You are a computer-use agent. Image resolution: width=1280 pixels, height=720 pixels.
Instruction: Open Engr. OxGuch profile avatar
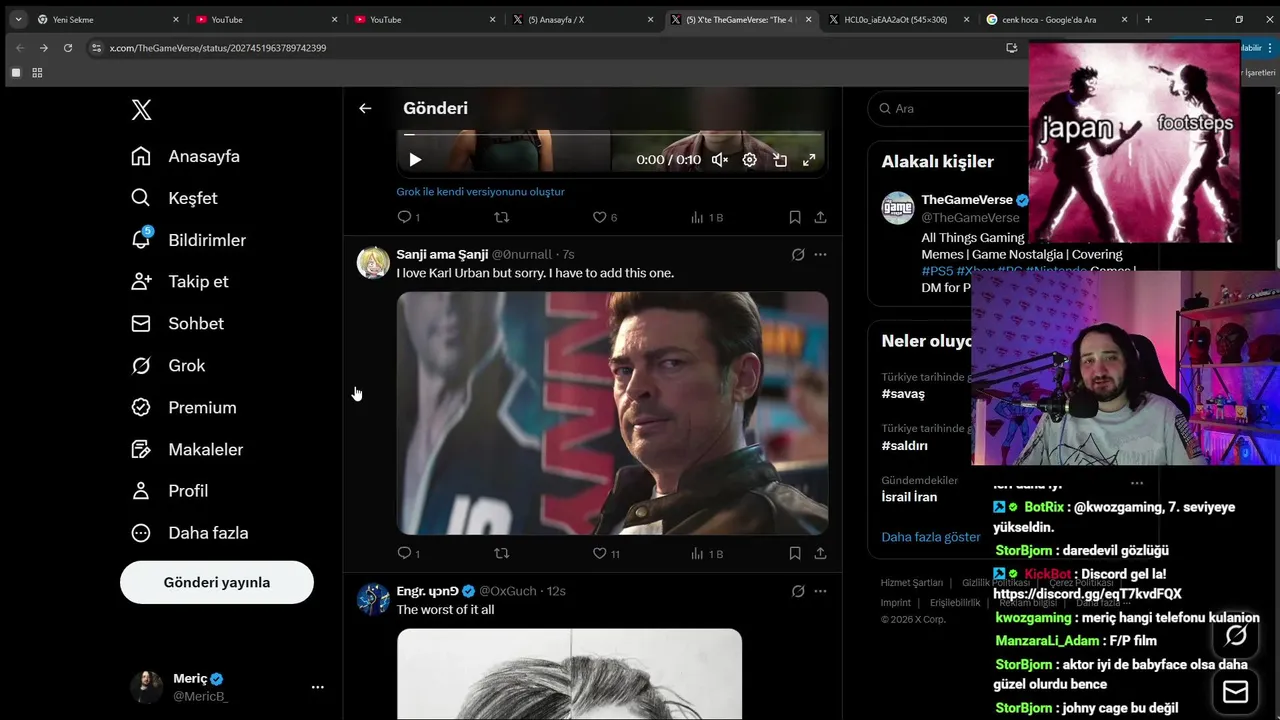tap(373, 598)
